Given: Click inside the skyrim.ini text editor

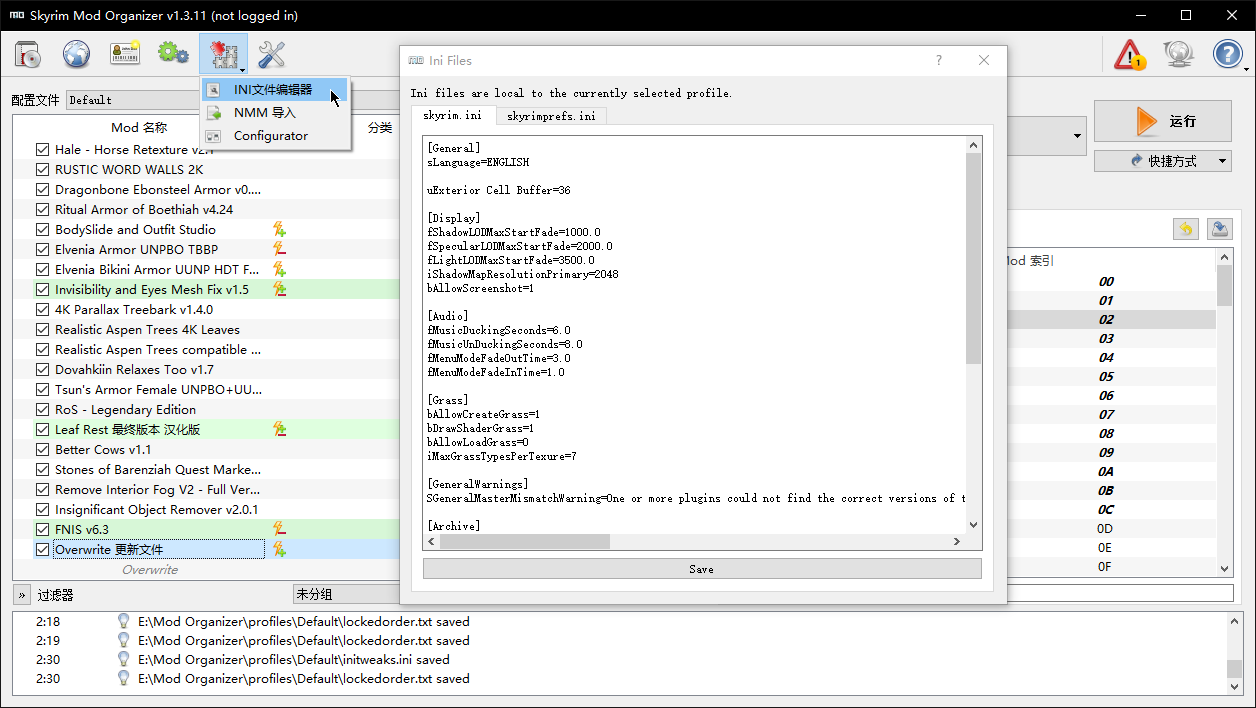Looking at the screenshot, I should pyautogui.click(x=695, y=335).
